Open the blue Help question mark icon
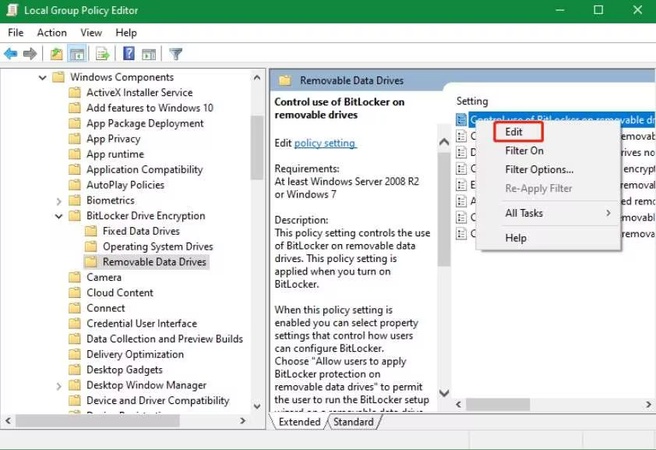The image size is (656, 450). [129, 54]
